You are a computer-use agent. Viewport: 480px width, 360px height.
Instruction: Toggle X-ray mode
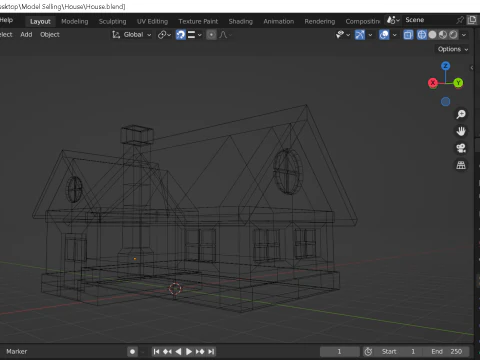pos(408,35)
